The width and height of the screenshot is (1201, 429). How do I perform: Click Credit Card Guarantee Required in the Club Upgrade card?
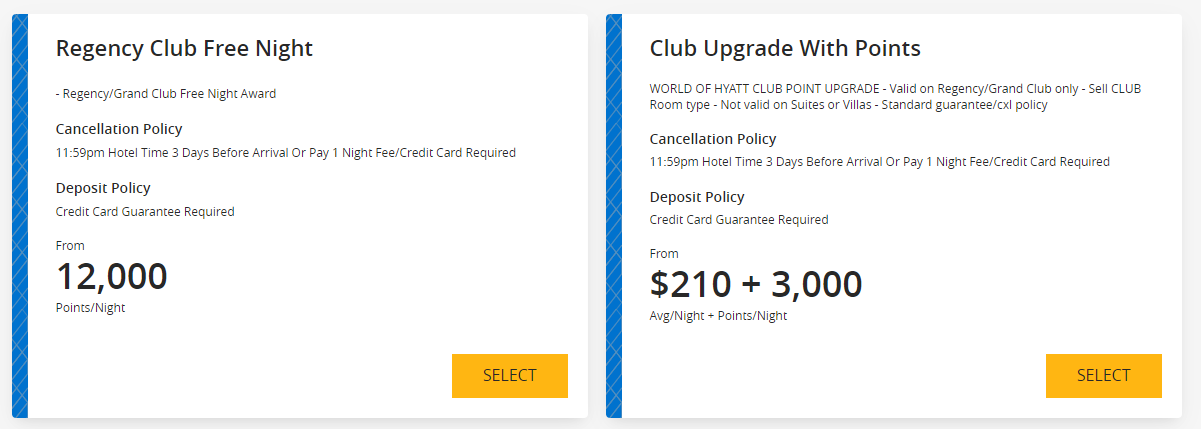click(x=739, y=220)
